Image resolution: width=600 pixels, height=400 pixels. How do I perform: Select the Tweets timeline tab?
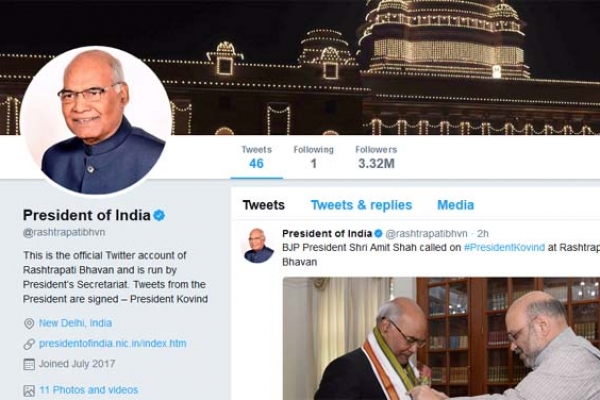click(x=264, y=205)
